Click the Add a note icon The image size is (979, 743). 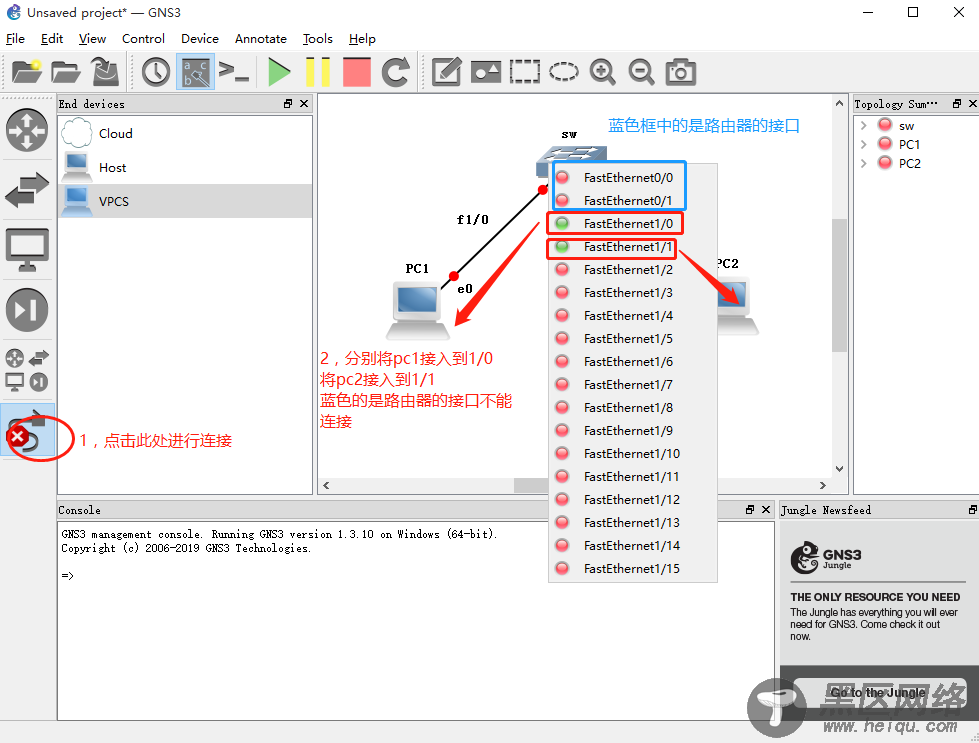tap(447, 72)
